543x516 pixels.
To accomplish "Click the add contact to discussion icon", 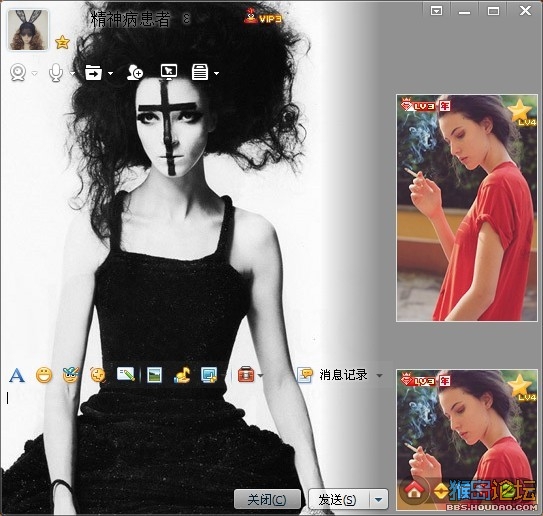I will click(x=134, y=72).
